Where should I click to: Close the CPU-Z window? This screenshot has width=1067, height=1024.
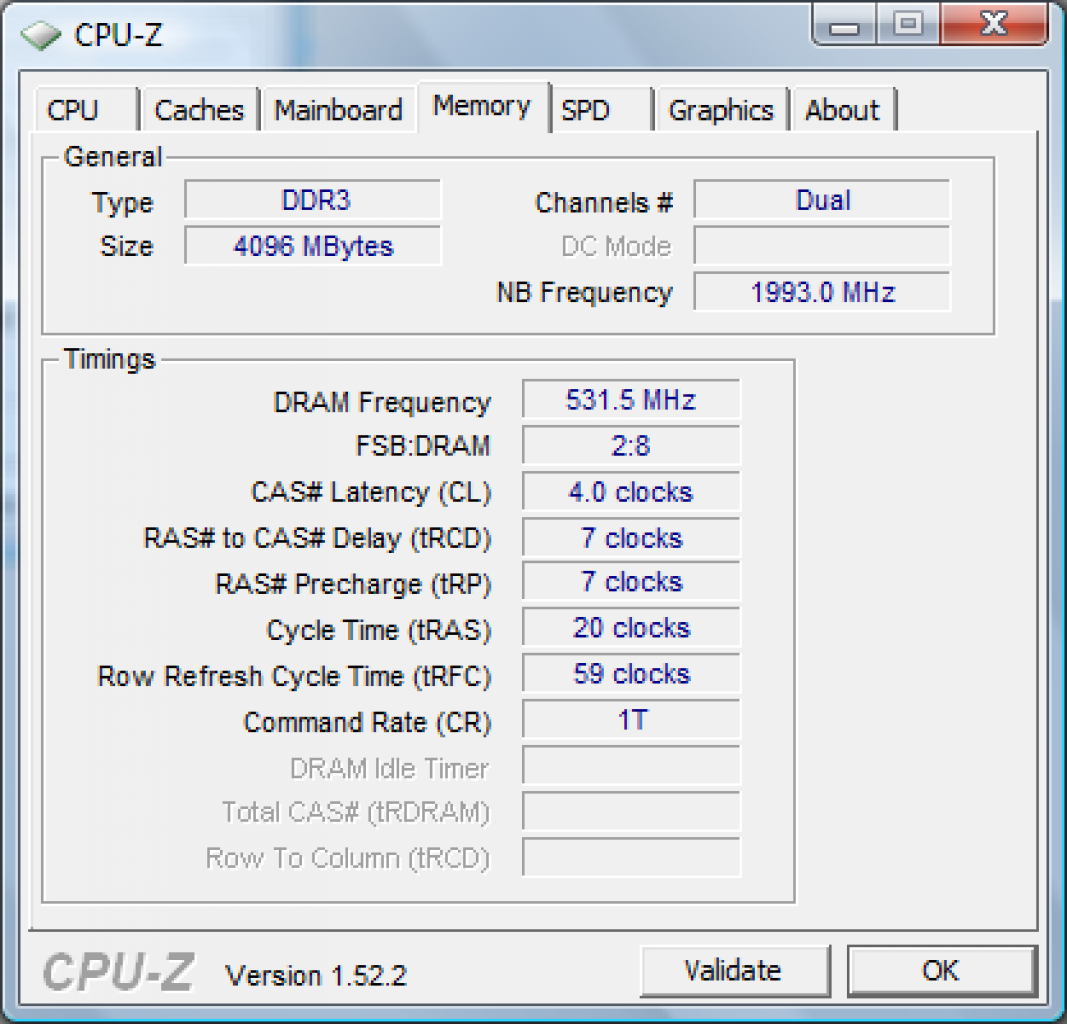pyautogui.click(x=994, y=24)
